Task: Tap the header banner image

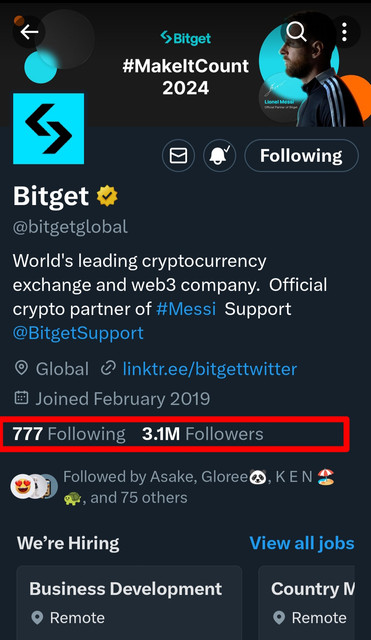Action: [x=186, y=65]
